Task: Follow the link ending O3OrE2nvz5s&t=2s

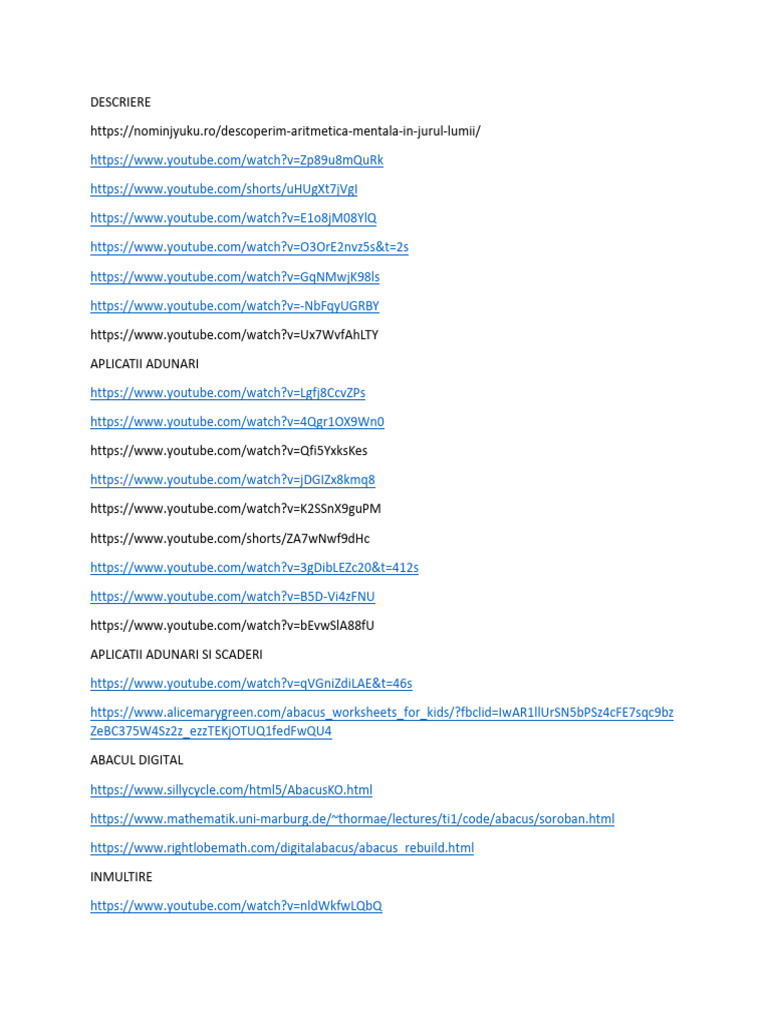Action: click(249, 247)
